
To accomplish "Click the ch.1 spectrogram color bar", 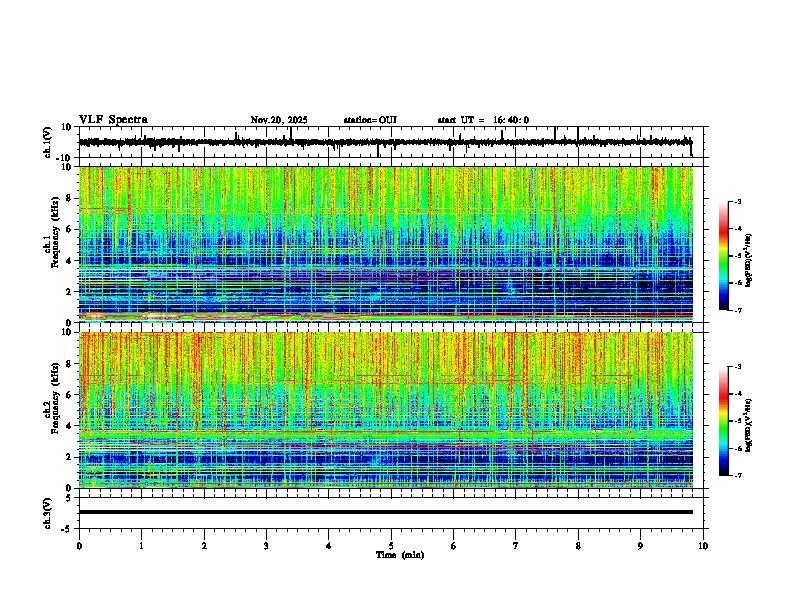I will pos(723,256).
